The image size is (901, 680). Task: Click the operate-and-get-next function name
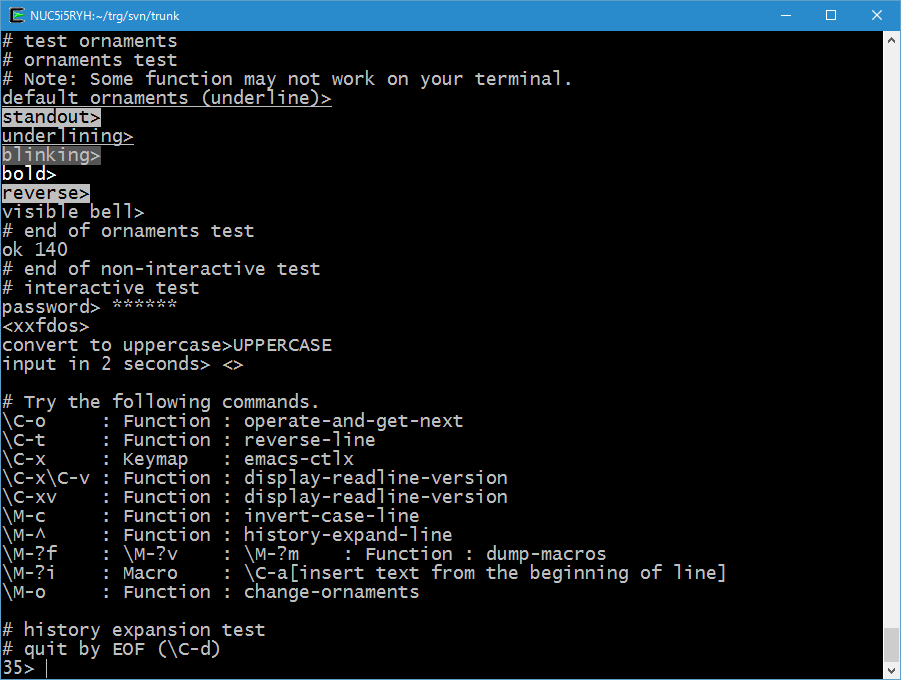click(x=353, y=421)
